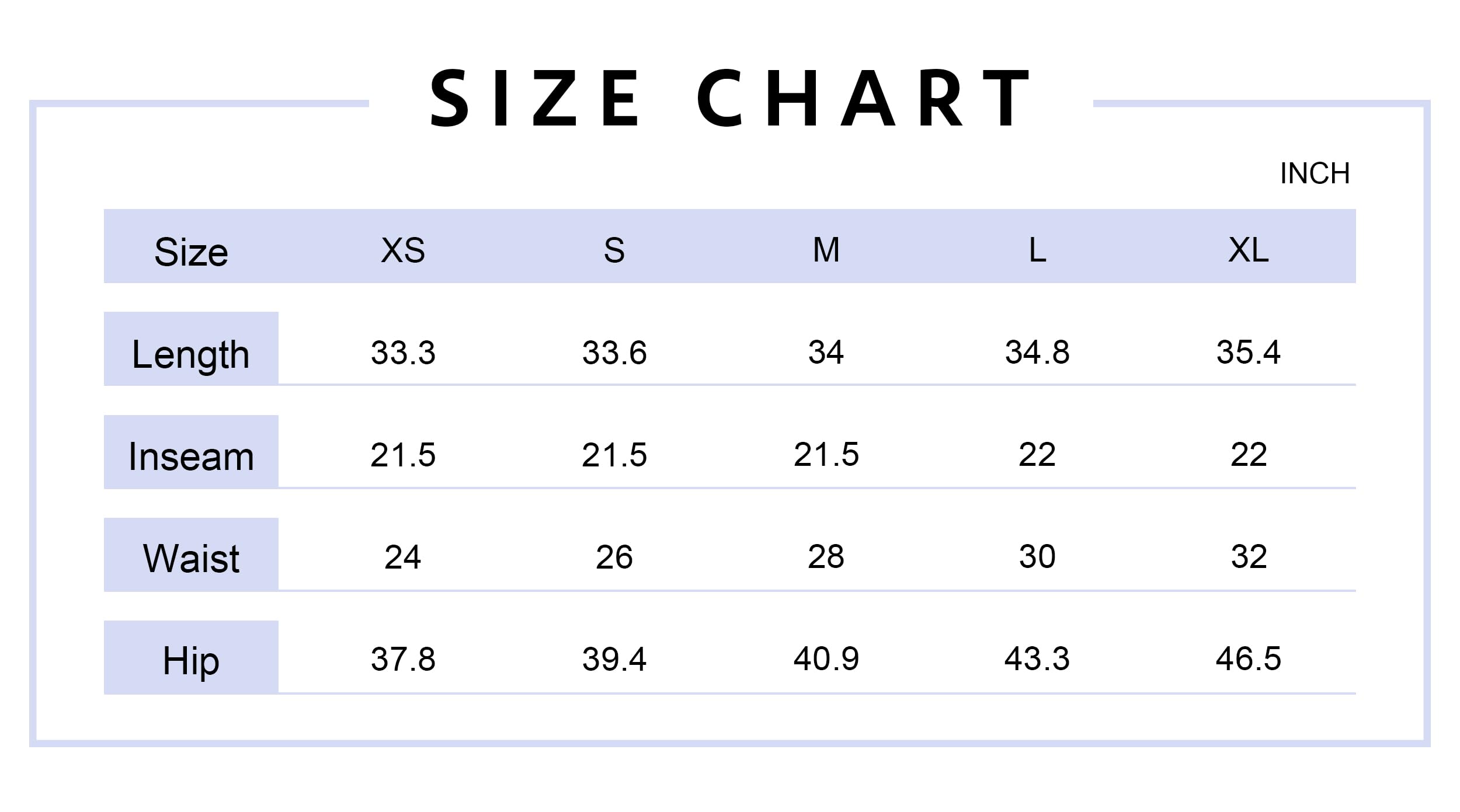The image size is (1460, 812).
Task: Select the S waist value 26
Action: click(x=614, y=556)
